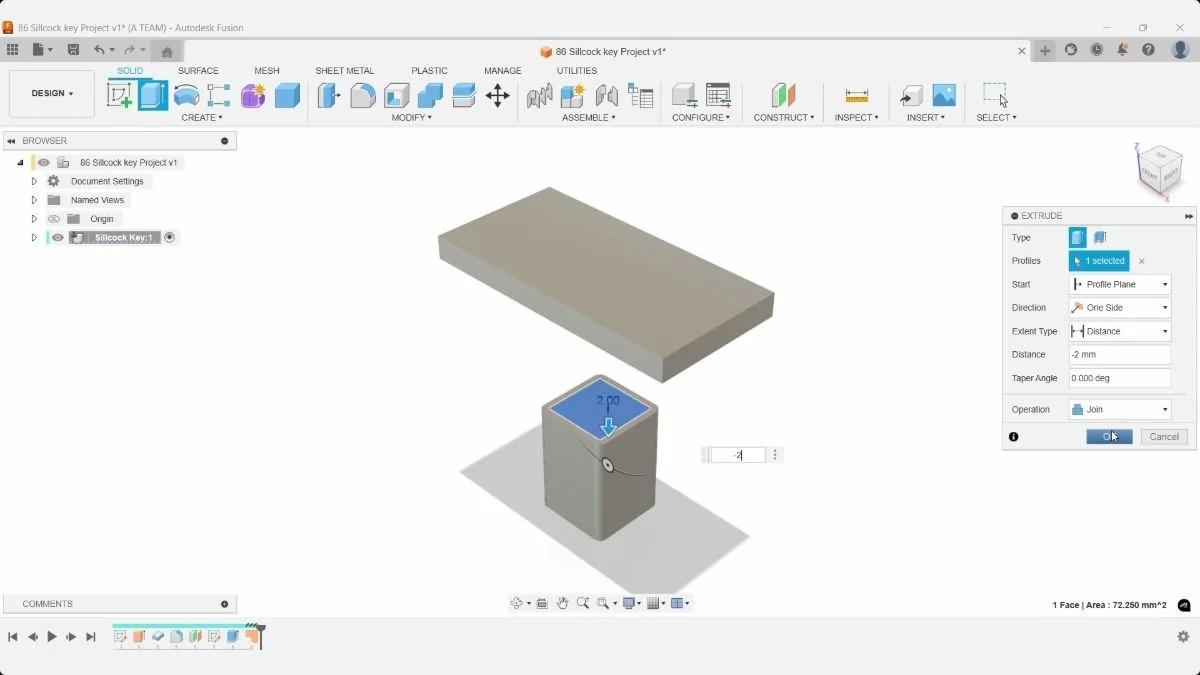Select the Offset Face tool
The width and height of the screenshot is (1200, 675).
coord(464,95)
